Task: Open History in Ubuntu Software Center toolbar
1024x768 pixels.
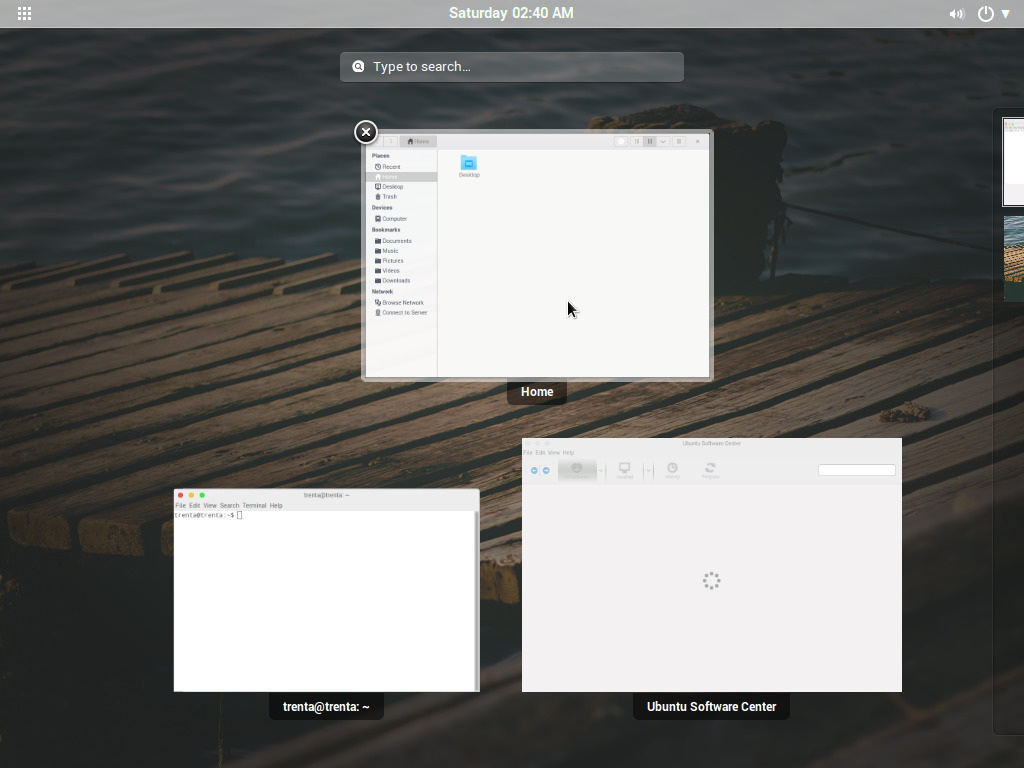Action: click(x=672, y=470)
